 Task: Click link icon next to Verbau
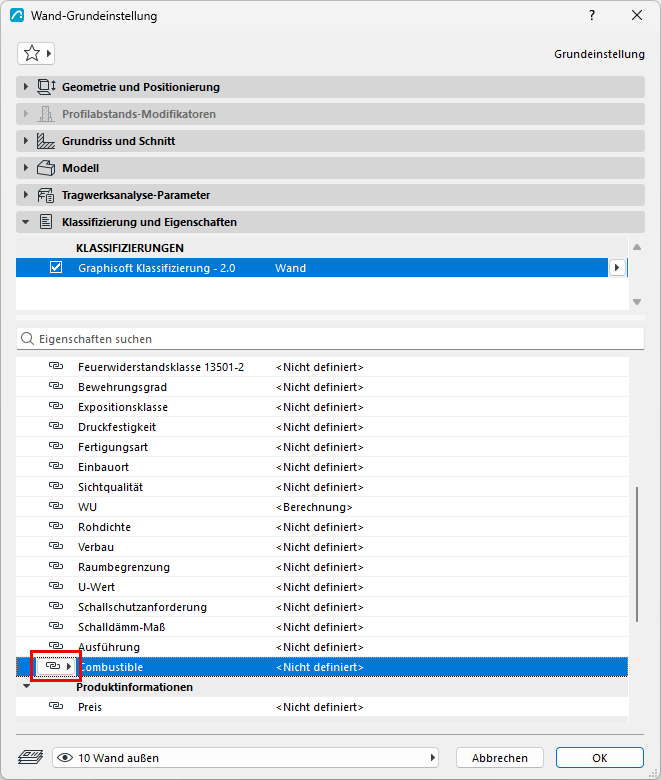click(56, 546)
